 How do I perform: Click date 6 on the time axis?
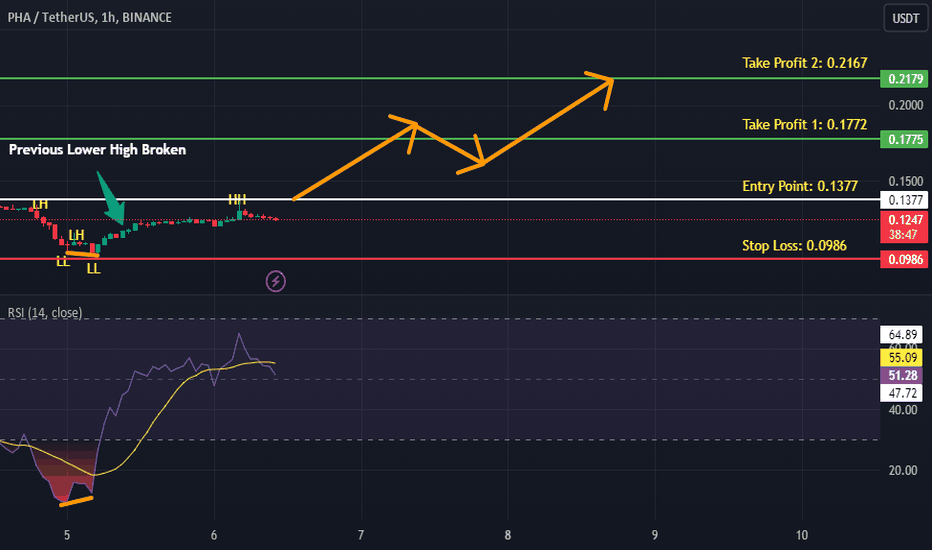click(214, 535)
